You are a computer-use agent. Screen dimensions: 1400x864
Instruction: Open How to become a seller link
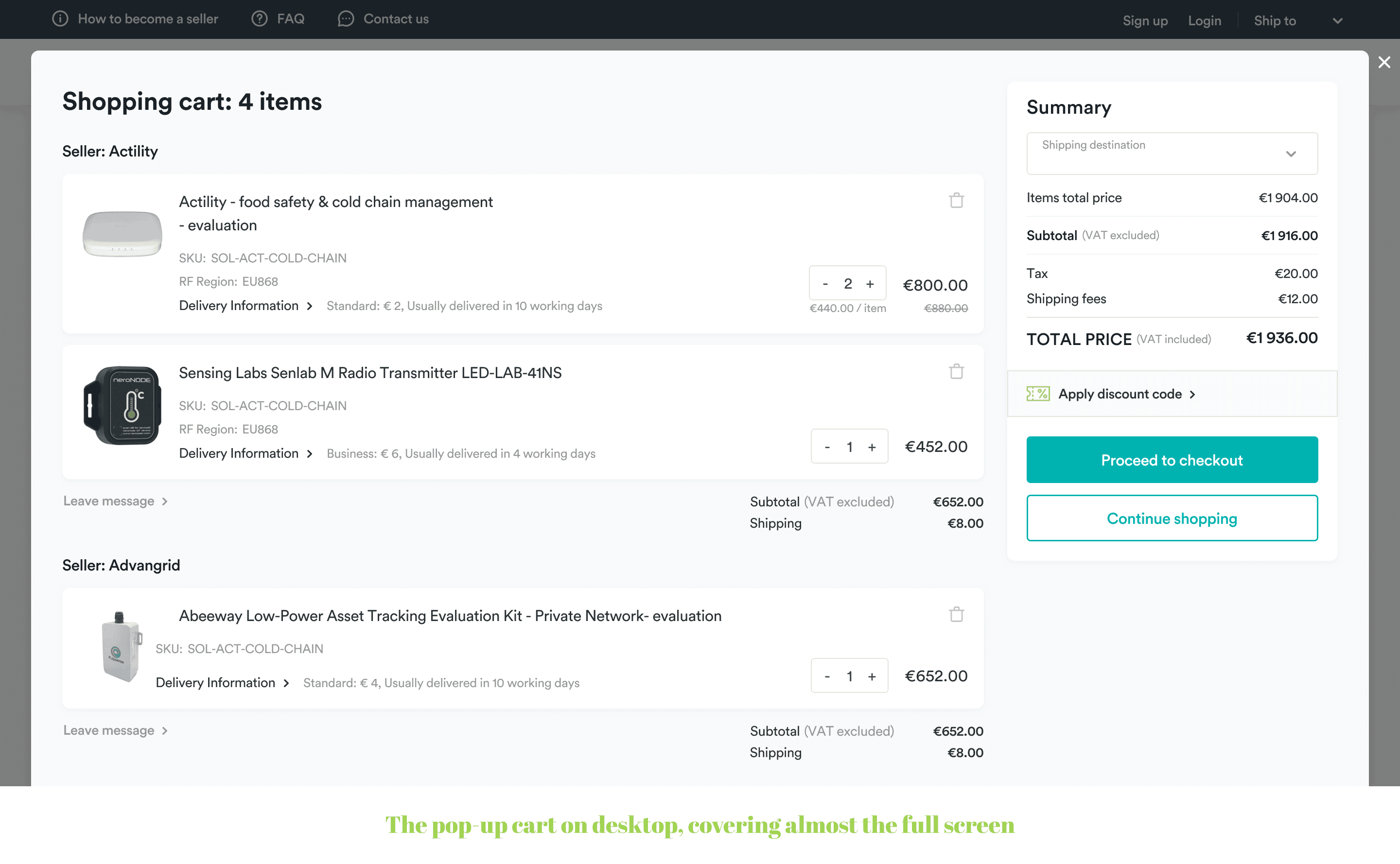148,19
